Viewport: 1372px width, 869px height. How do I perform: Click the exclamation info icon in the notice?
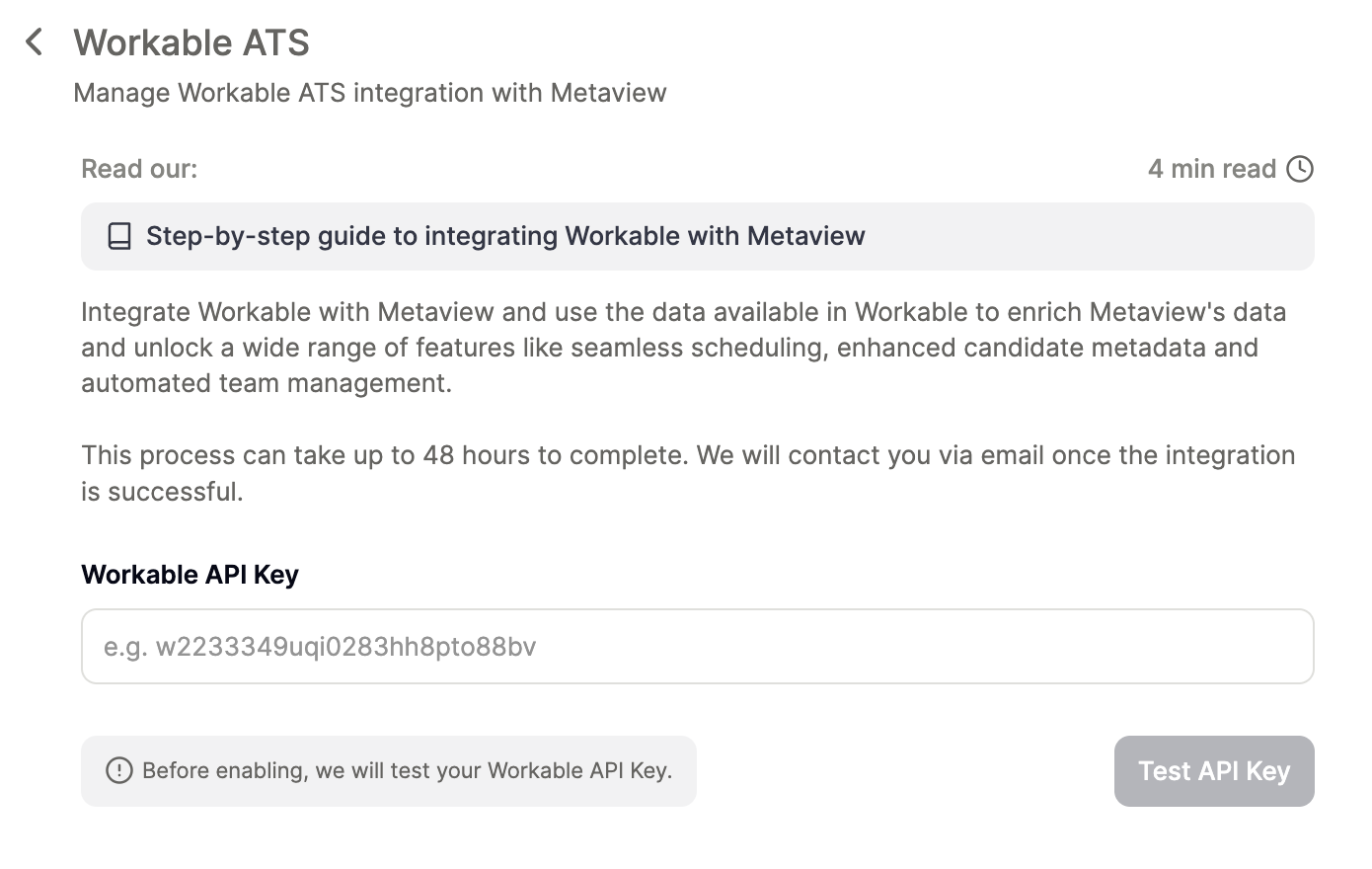pyautogui.click(x=119, y=770)
